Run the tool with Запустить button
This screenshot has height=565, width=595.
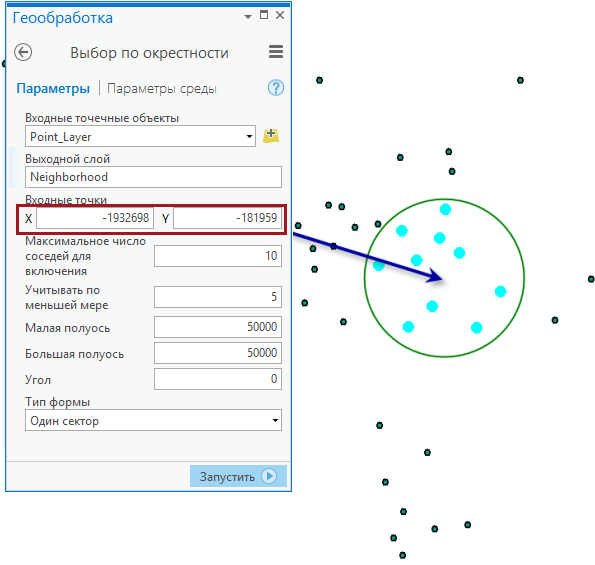coord(238,476)
